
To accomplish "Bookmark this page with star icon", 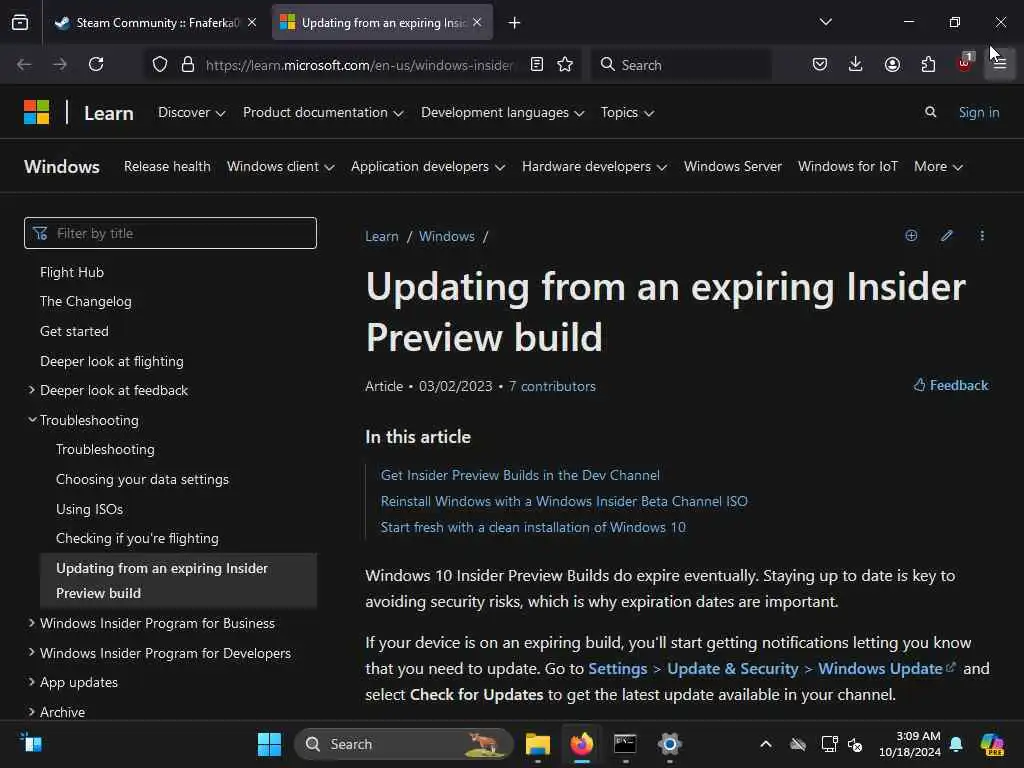I will (566, 64).
